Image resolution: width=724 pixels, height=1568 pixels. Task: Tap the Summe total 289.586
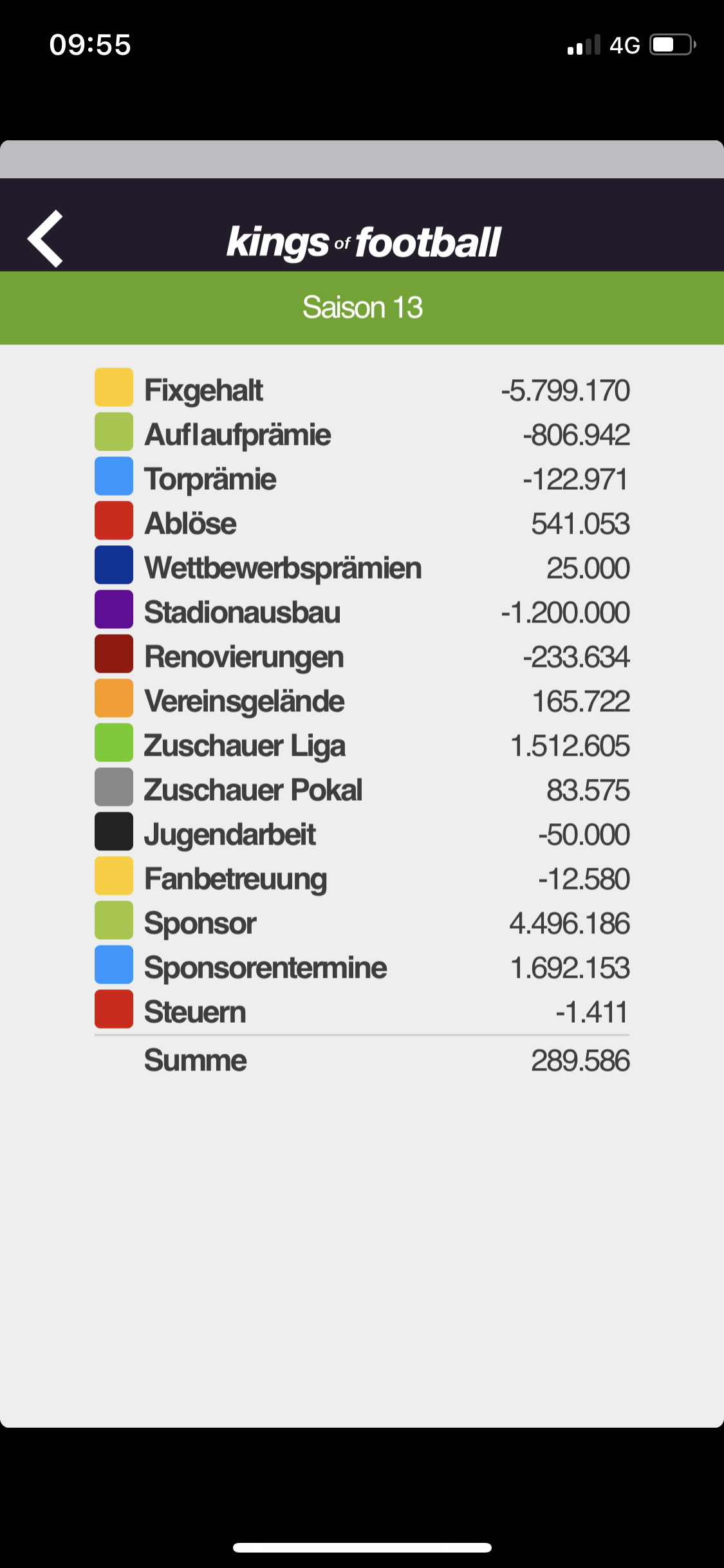coord(580,1060)
